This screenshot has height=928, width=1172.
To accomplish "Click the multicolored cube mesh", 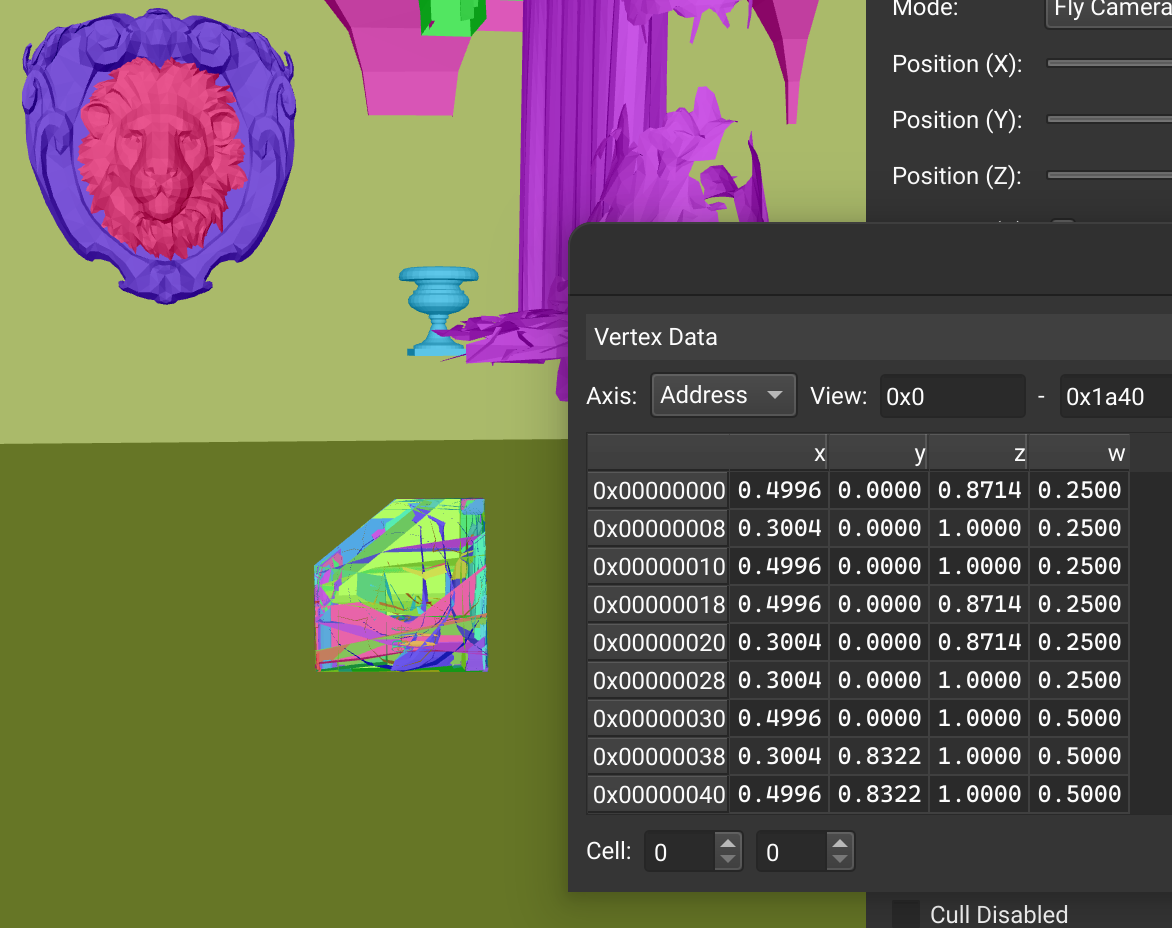I will tap(401, 585).
